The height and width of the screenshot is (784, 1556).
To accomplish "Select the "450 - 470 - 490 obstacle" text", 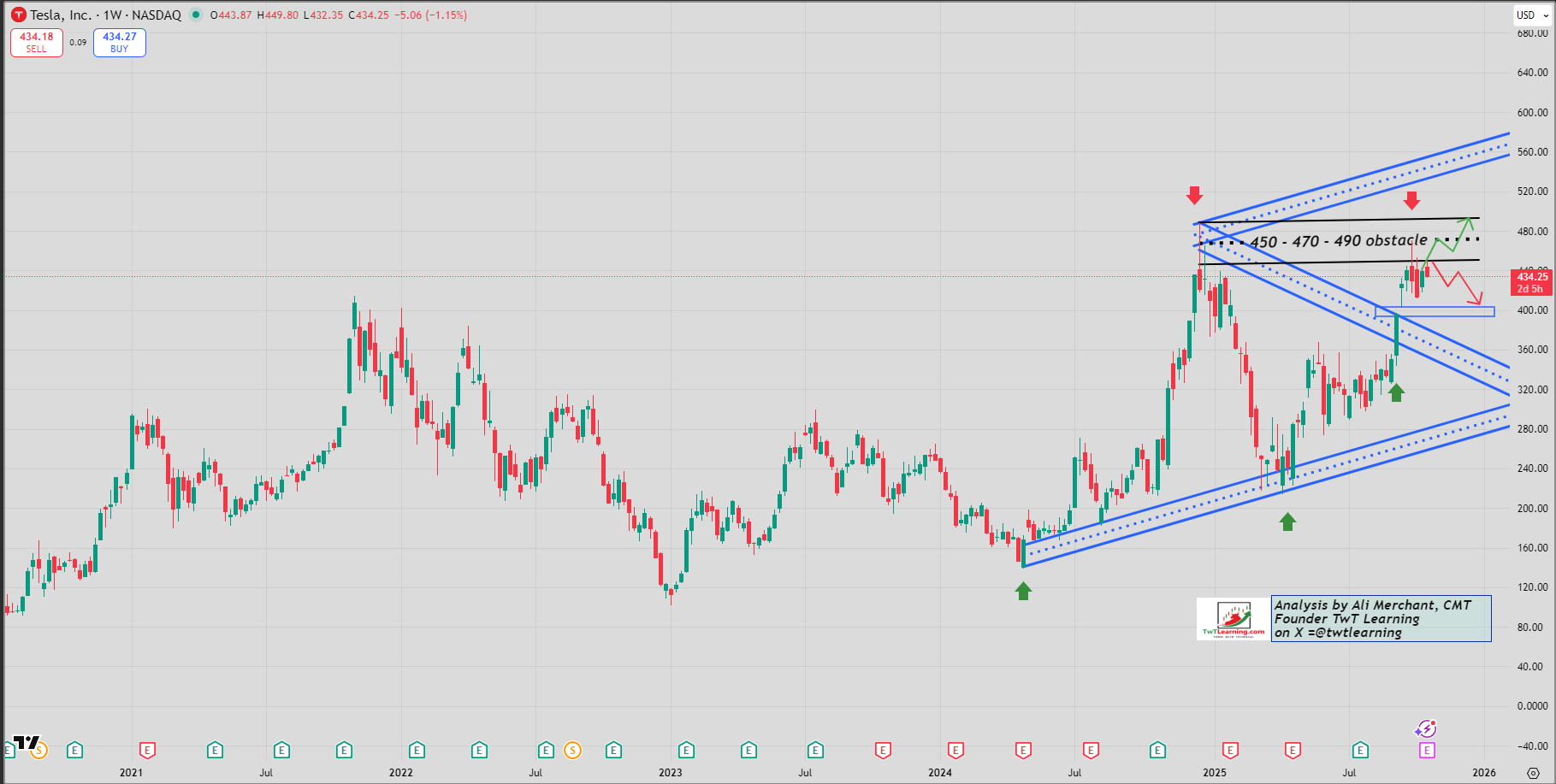I will pos(1338,241).
